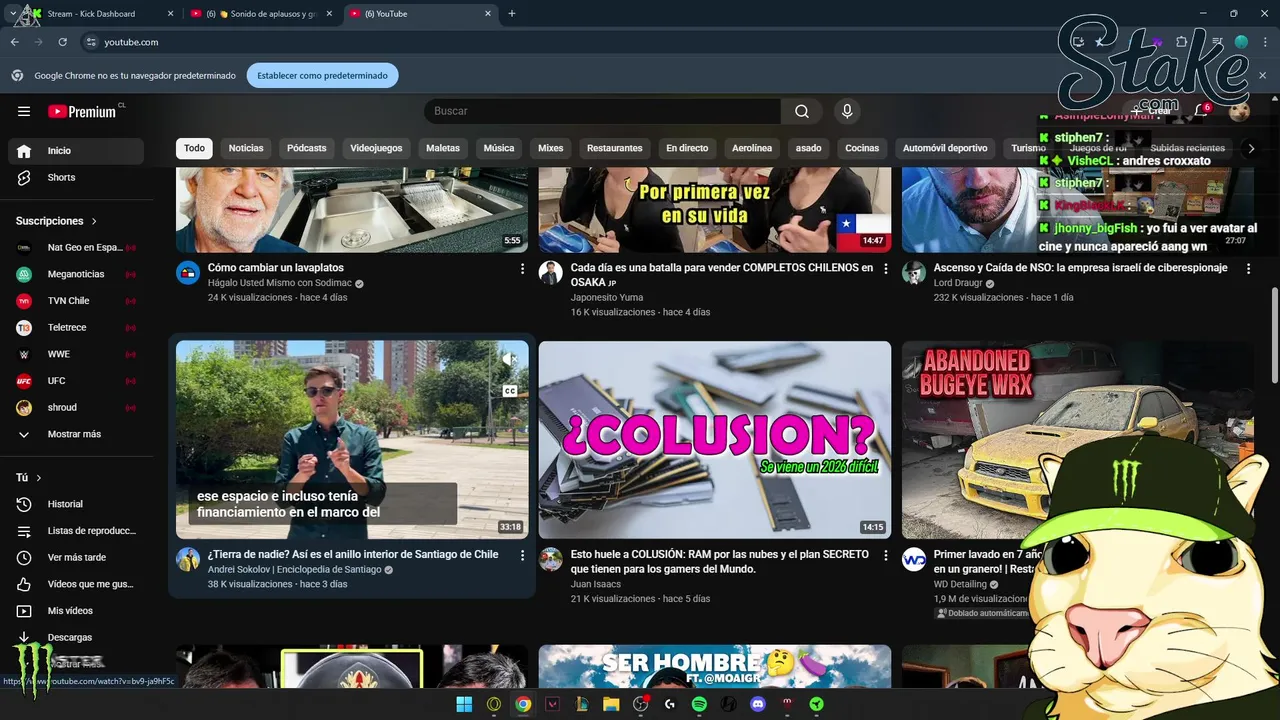Viewport: 1280px width, 720px height.
Task: Open shroud subscription channel
Action: pyautogui.click(x=76, y=407)
